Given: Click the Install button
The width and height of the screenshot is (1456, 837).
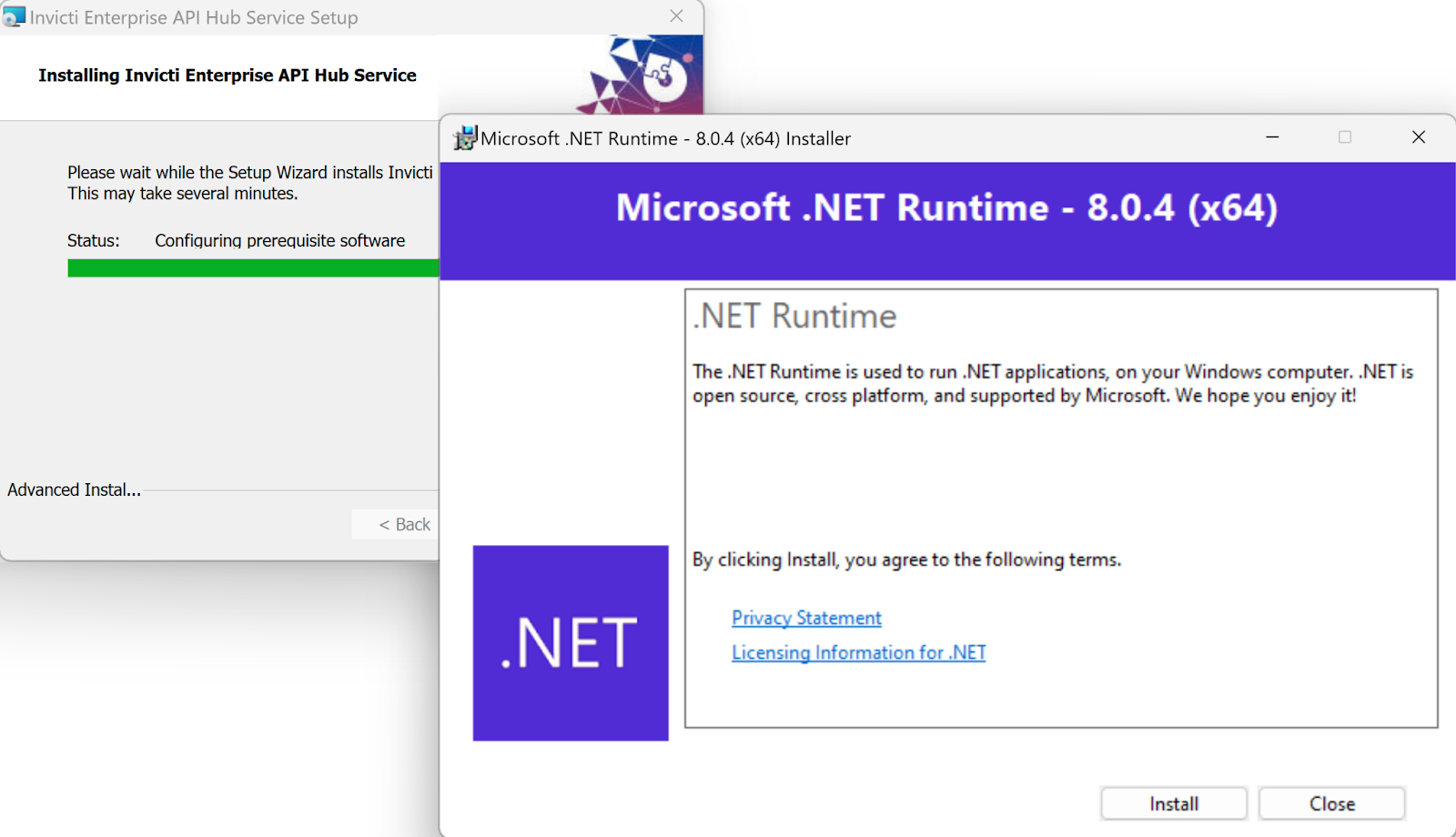Looking at the screenshot, I should coord(1173,803).
